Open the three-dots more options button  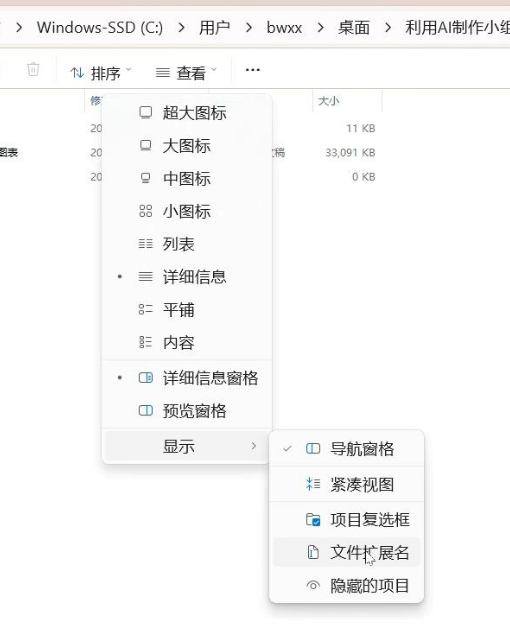[x=253, y=70]
